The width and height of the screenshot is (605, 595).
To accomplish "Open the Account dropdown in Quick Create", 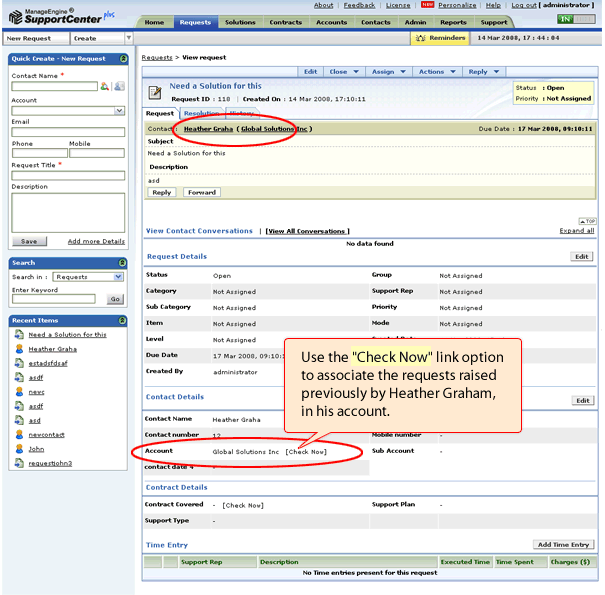I will click(x=120, y=111).
